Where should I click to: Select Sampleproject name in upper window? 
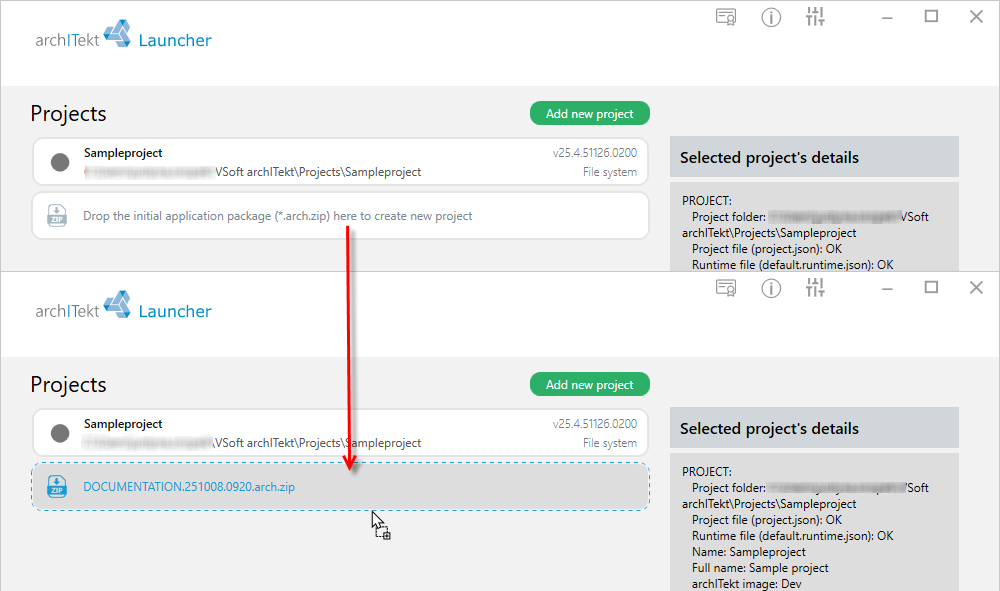(x=123, y=153)
